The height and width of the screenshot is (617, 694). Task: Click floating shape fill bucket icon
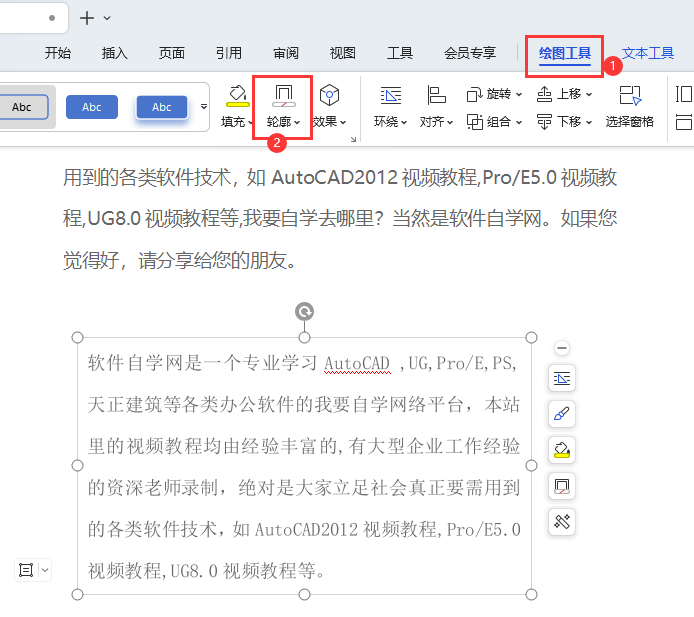tap(562, 450)
